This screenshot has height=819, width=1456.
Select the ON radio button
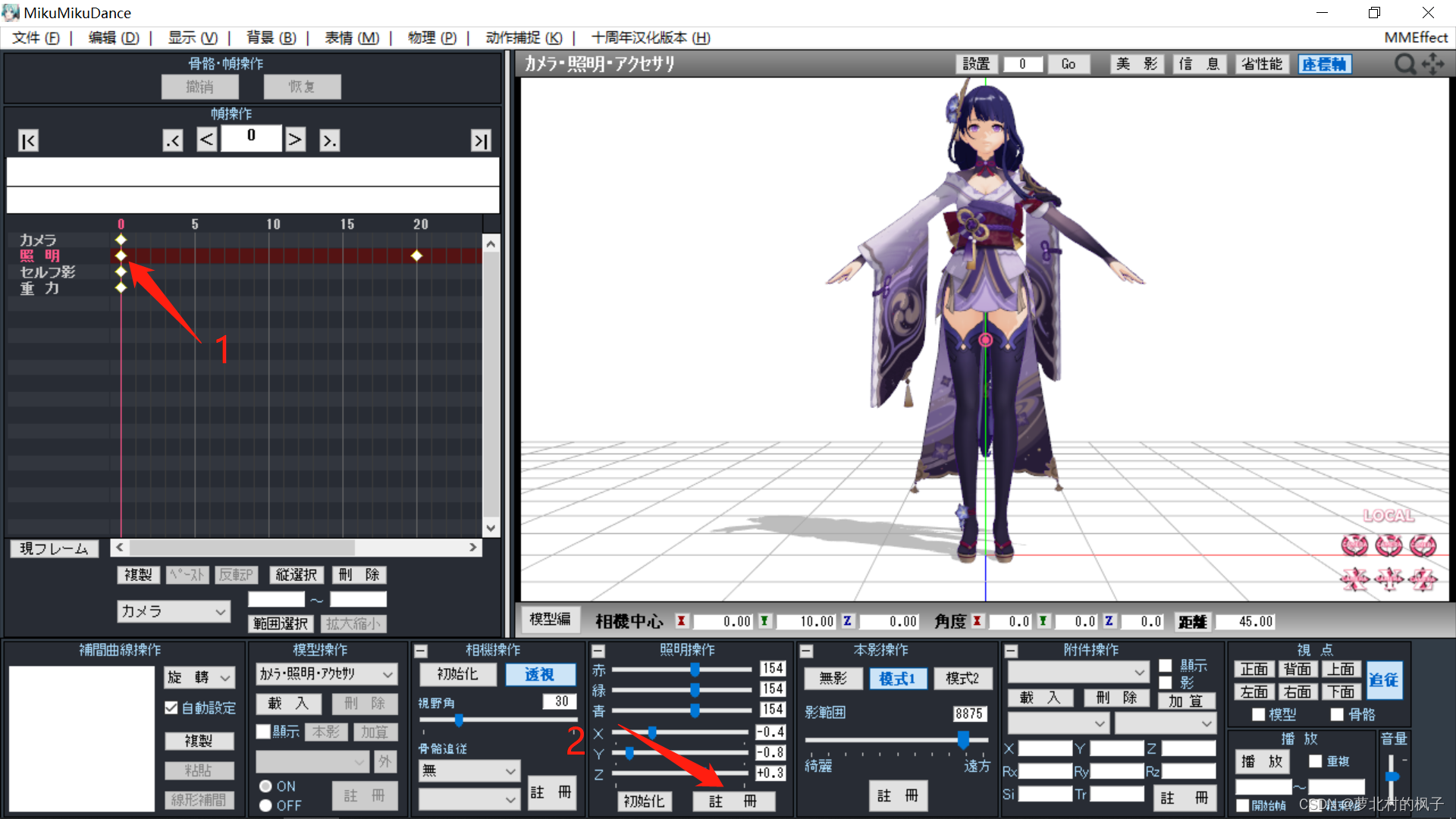(265, 786)
